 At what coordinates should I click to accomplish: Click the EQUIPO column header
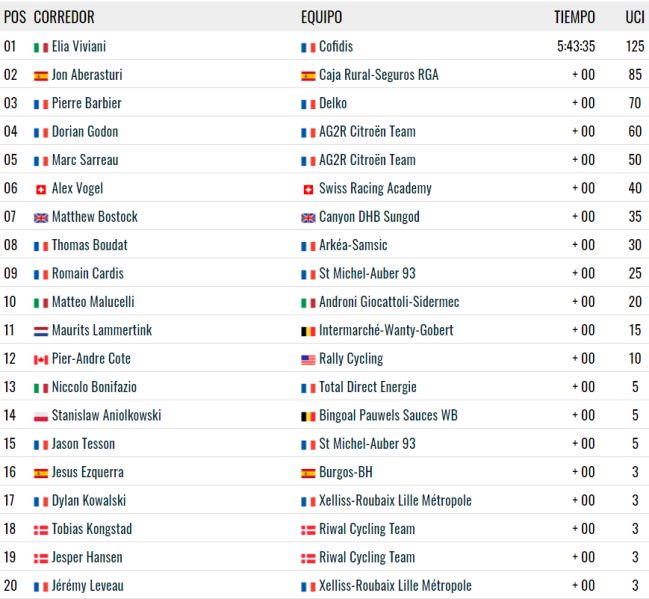pyautogui.click(x=322, y=17)
